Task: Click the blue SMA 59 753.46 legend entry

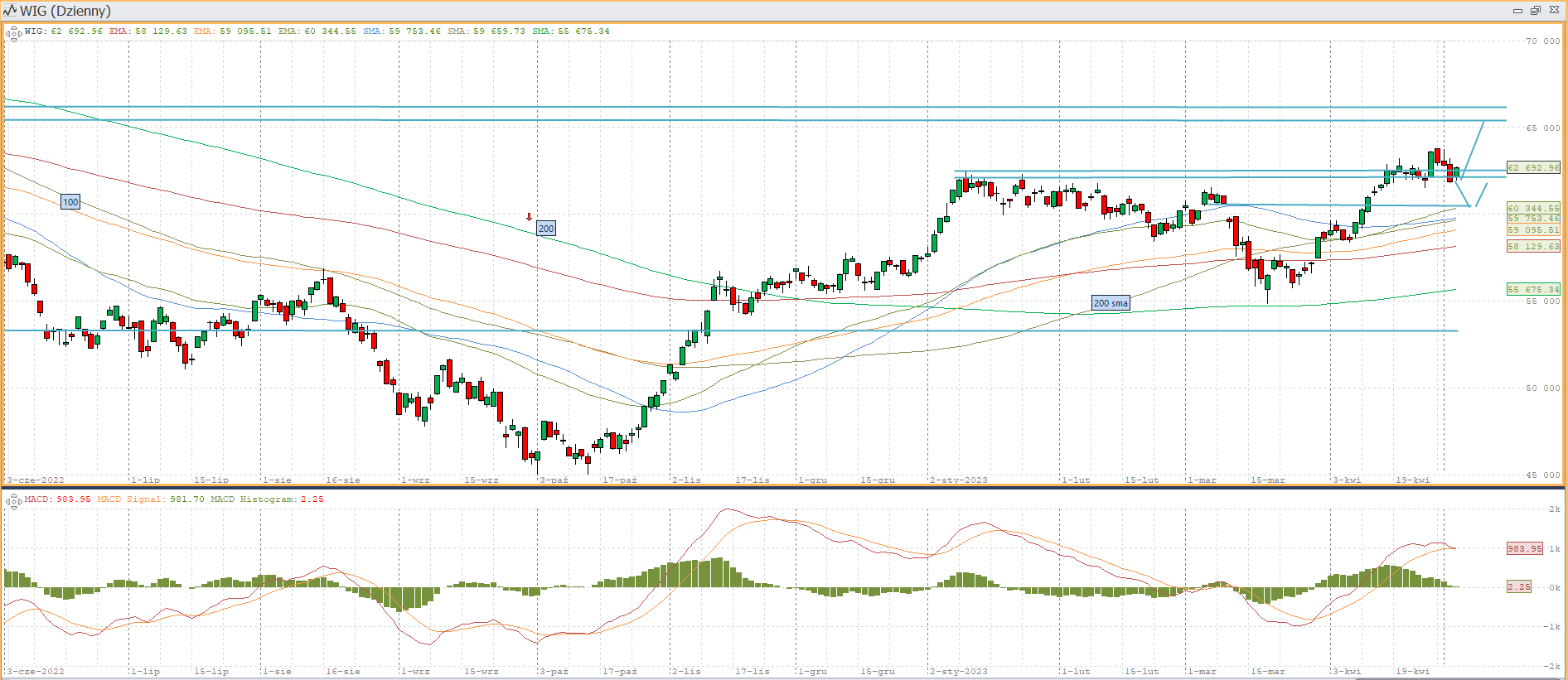Action: point(402,31)
